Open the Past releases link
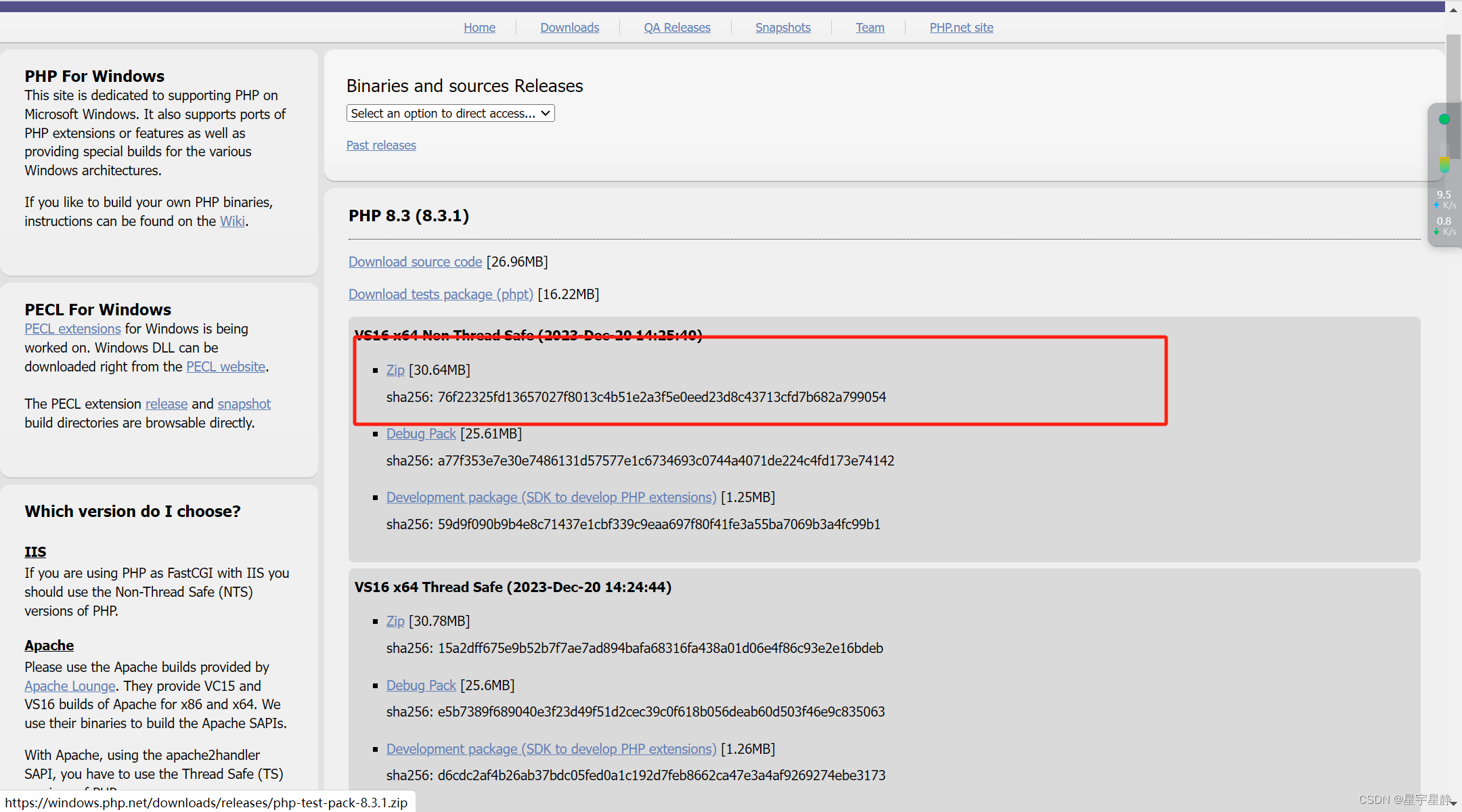This screenshot has width=1462, height=812. click(x=381, y=145)
